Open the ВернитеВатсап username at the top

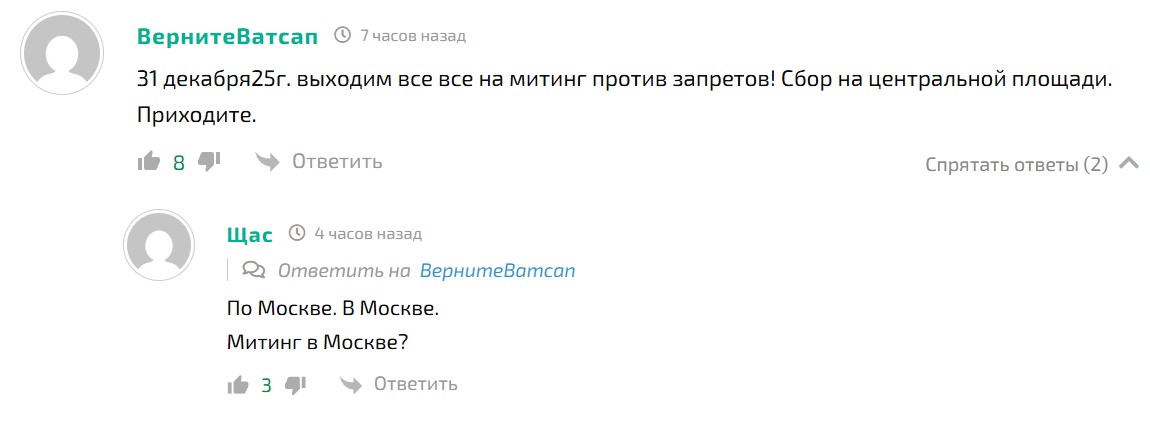pos(227,36)
